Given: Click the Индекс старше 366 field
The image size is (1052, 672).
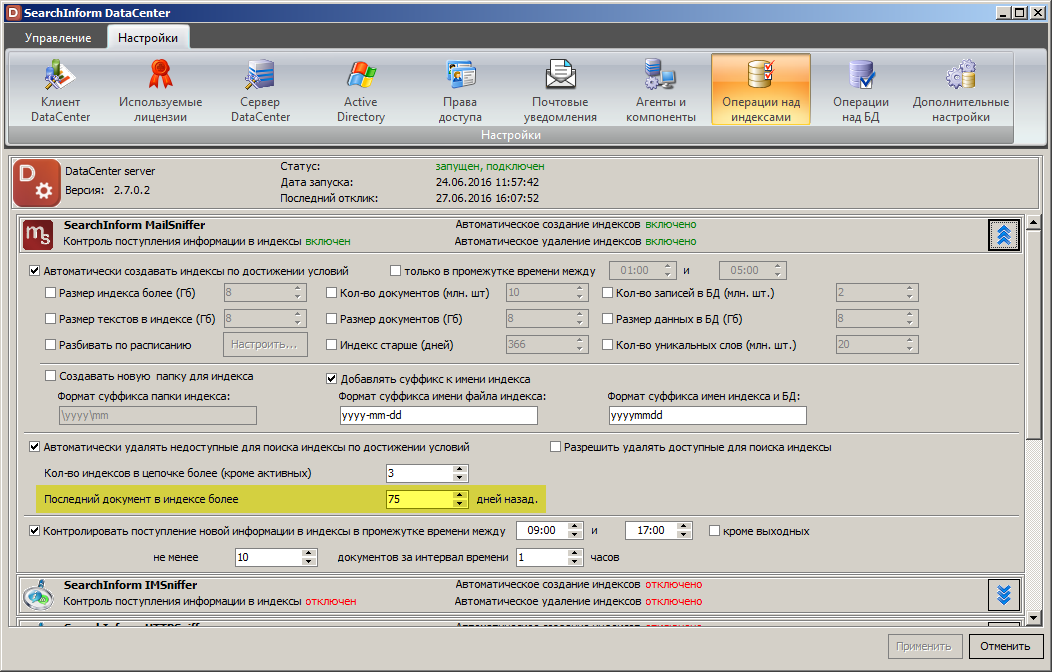Looking at the screenshot, I should pyautogui.click(x=547, y=344).
